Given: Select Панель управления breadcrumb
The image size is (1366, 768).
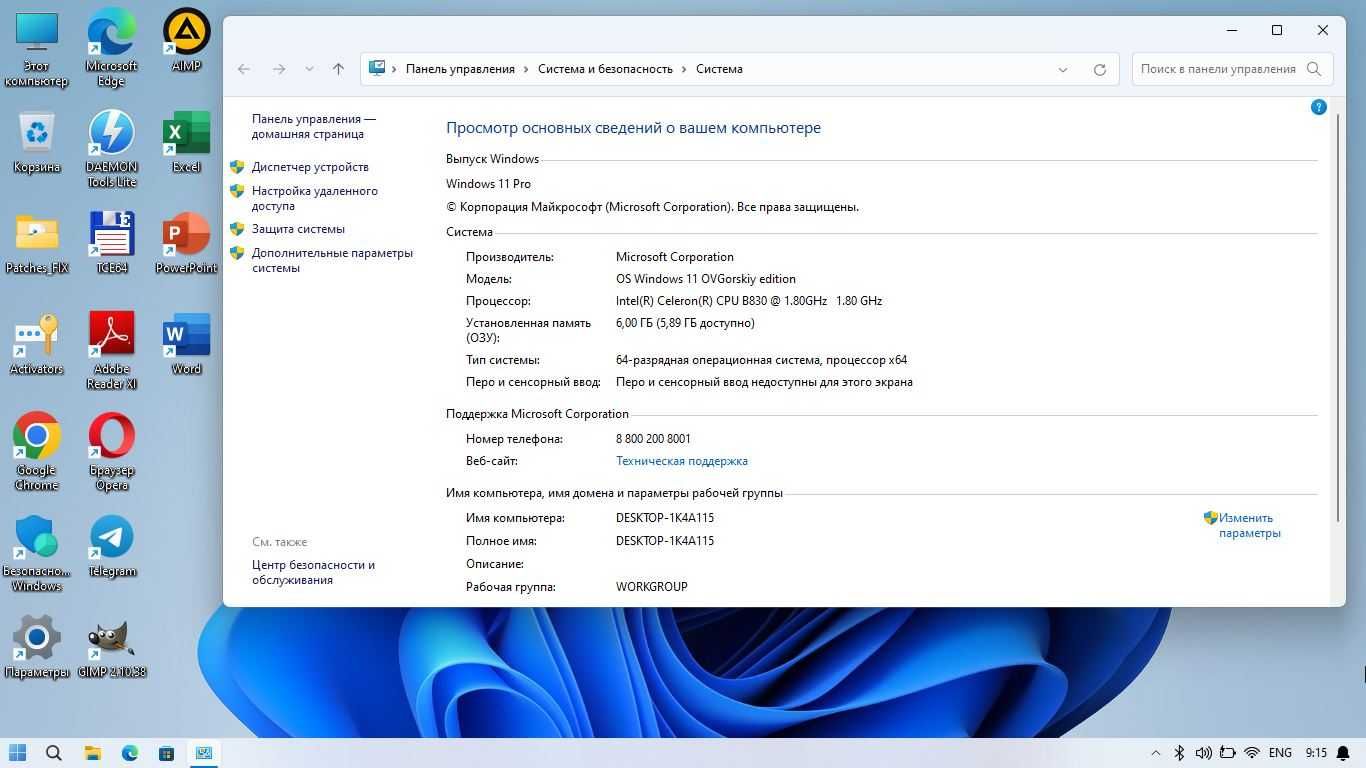Looking at the screenshot, I should coord(460,69).
